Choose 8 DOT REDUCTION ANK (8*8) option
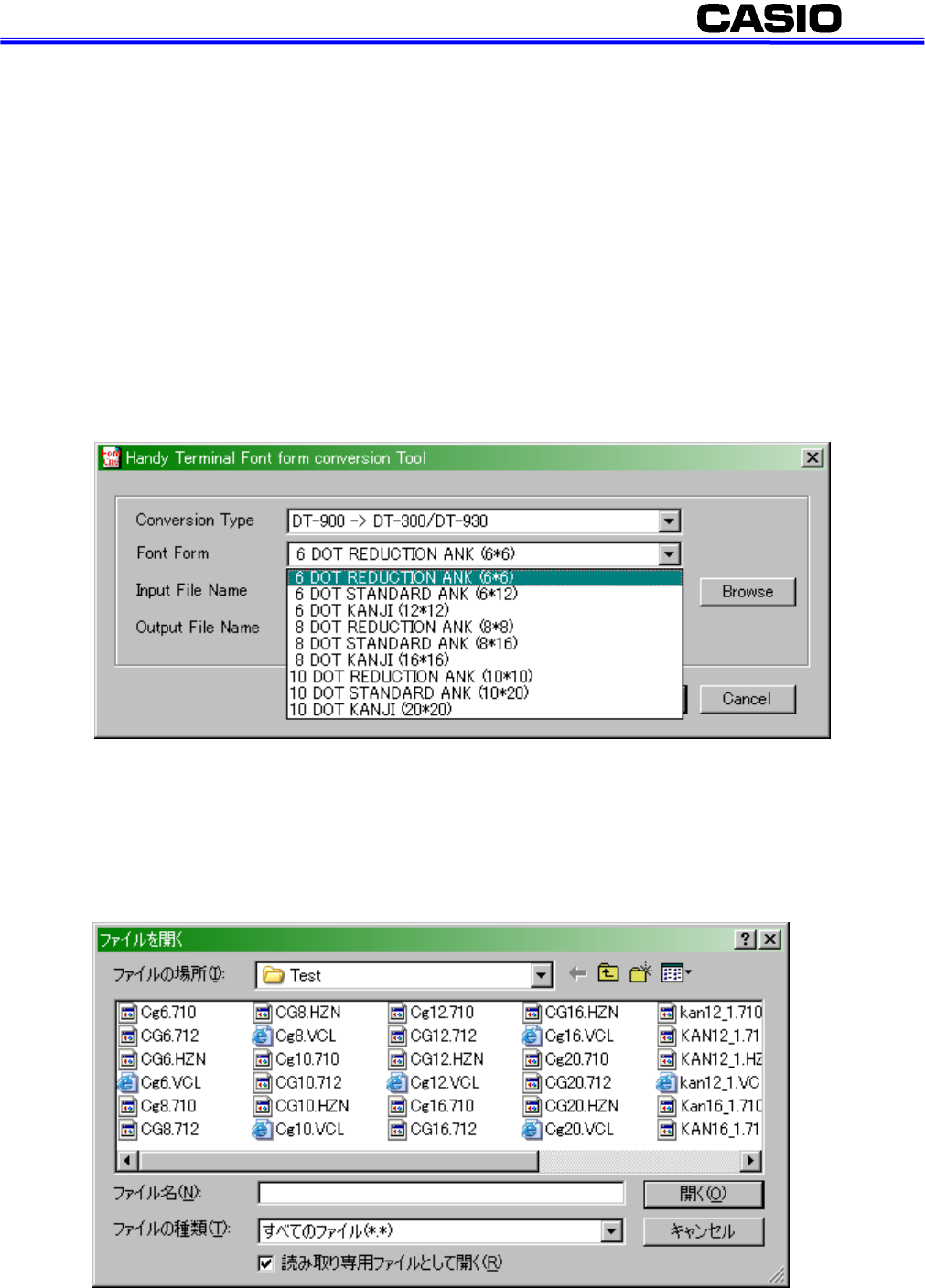This screenshot has width=925, height=1288. pos(485,628)
